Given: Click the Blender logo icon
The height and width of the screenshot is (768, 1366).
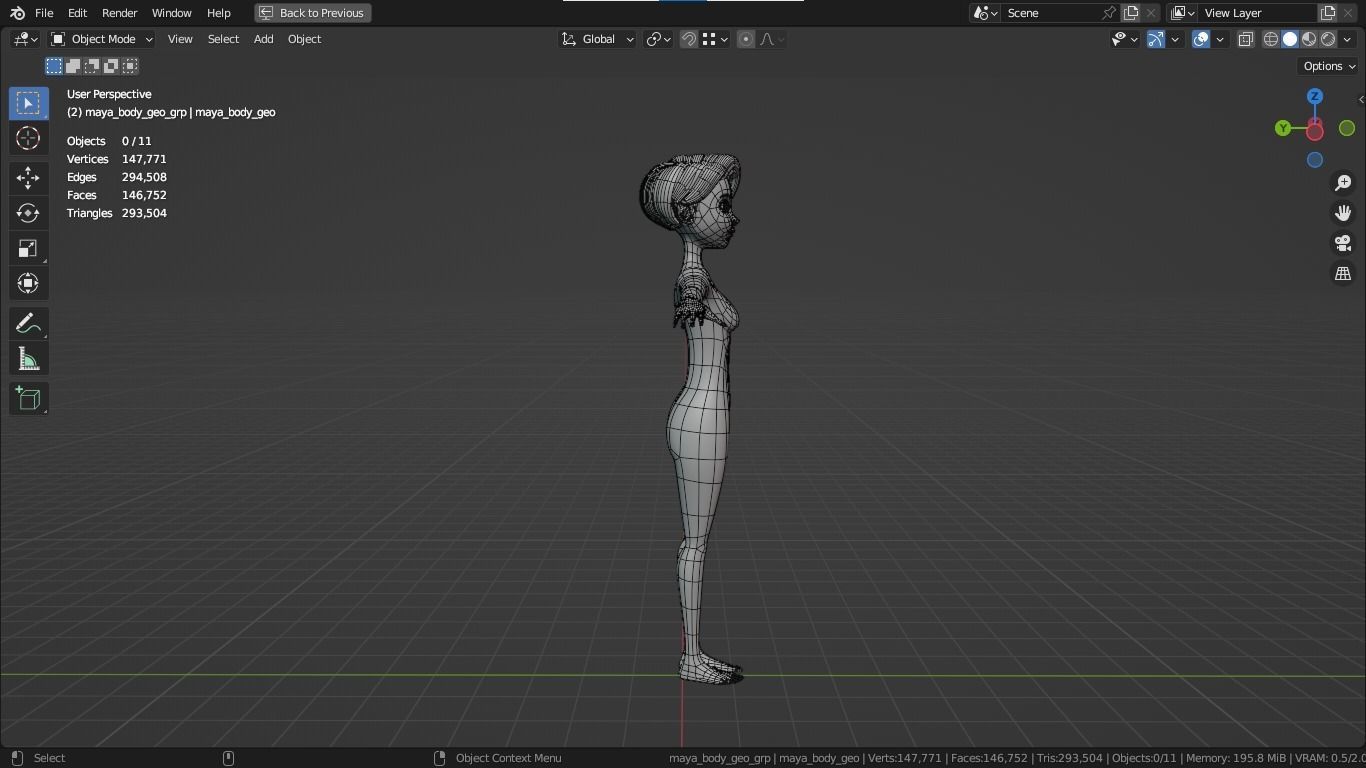Looking at the screenshot, I should coord(17,13).
